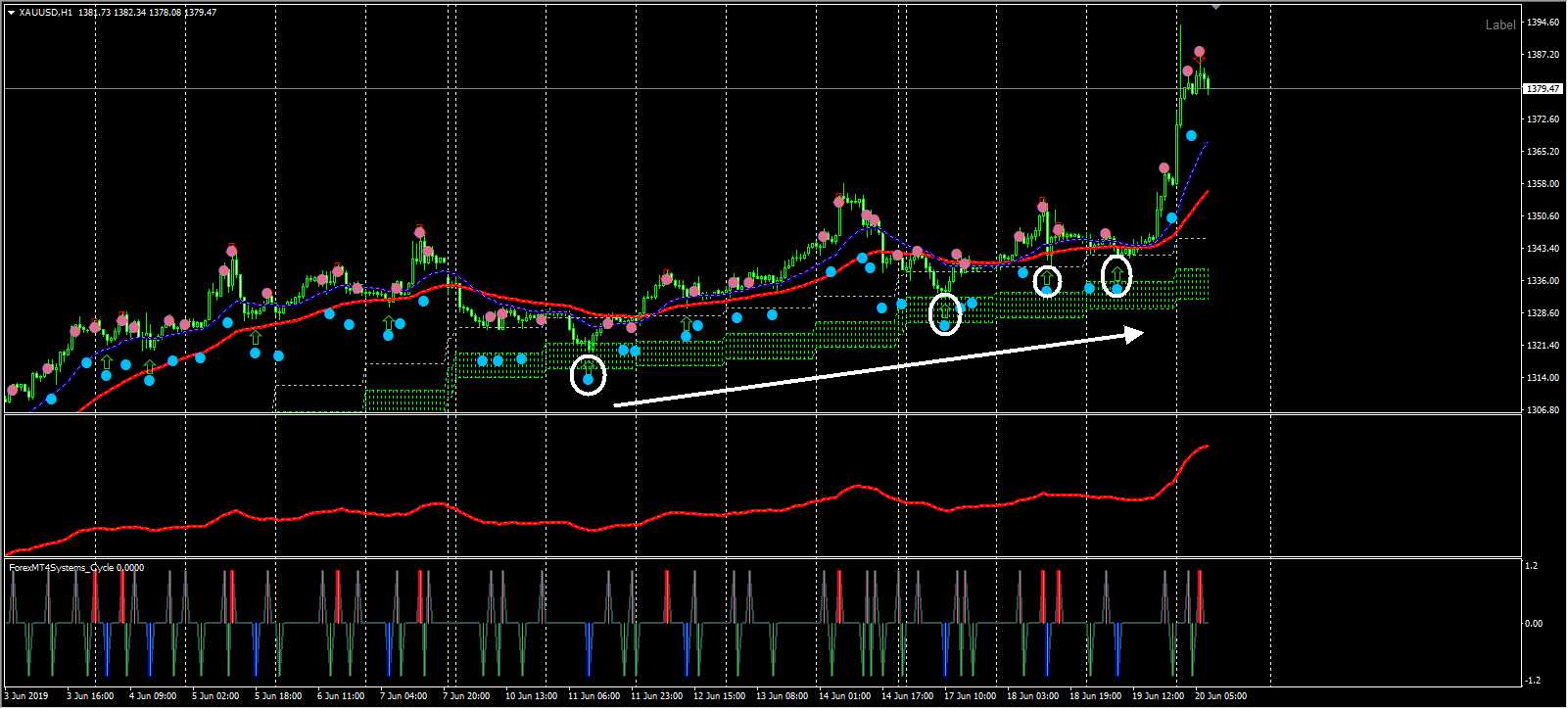Click the 17 Jun 10:00 time label
Viewport: 1568px width, 709px height.
(x=970, y=696)
